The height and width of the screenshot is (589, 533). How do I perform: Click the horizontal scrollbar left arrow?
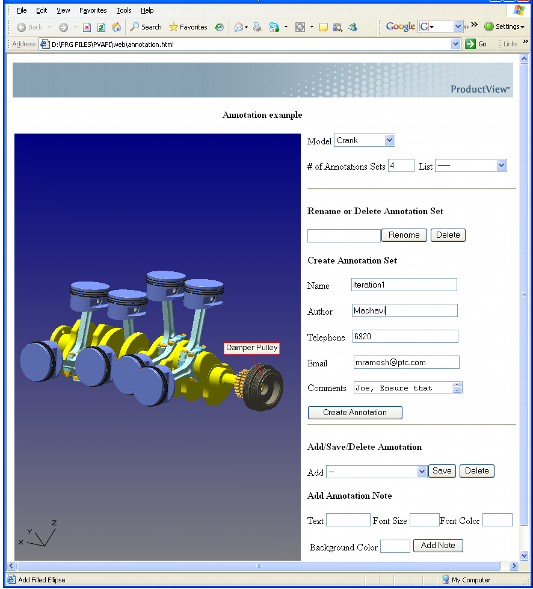pos(11,565)
